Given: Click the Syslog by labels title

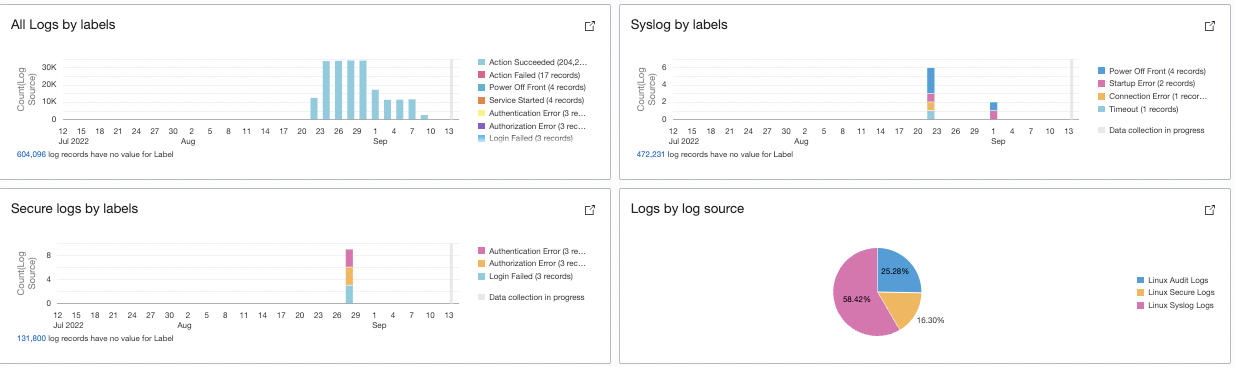Looking at the screenshot, I should 680,24.
